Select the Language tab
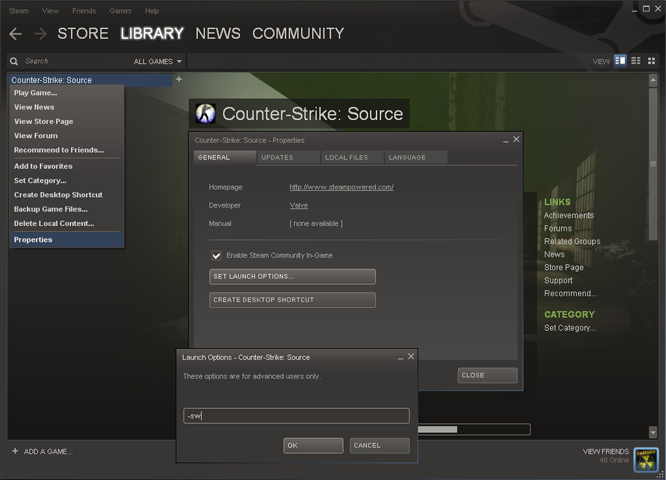The image size is (666, 480). [416, 157]
